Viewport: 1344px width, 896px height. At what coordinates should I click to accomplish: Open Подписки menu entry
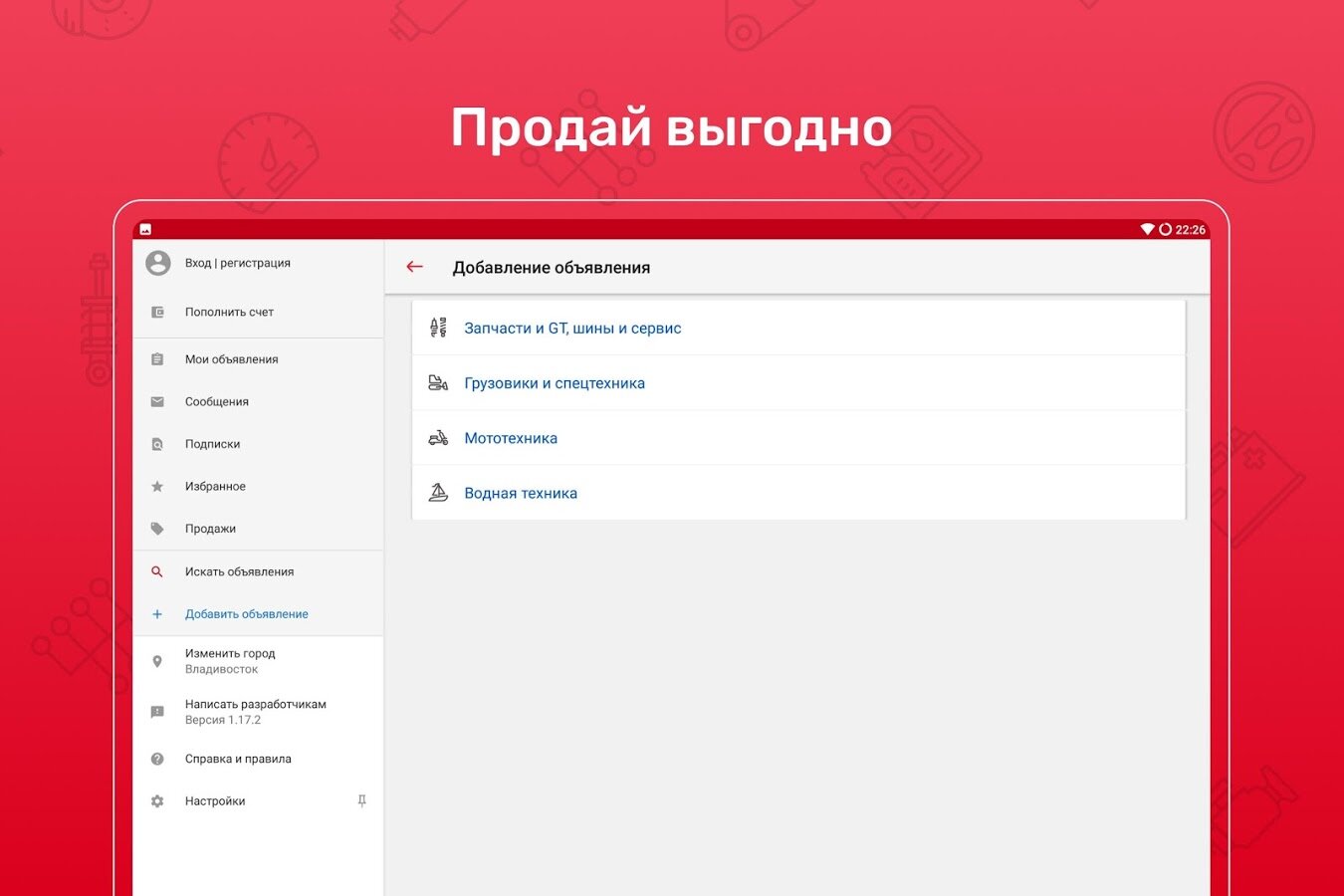pyautogui.click(x=258, y=444)
